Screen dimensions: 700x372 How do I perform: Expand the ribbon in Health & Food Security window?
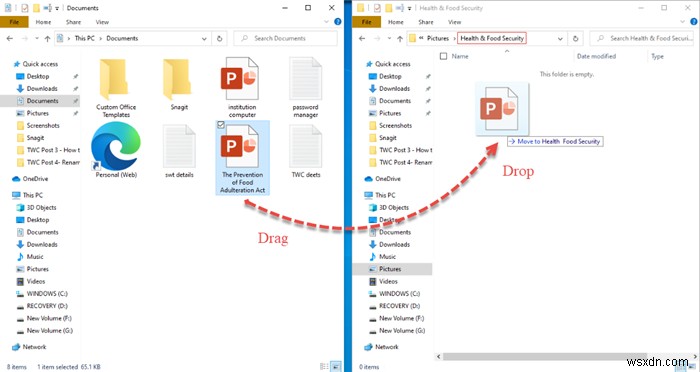pos(682,21)
